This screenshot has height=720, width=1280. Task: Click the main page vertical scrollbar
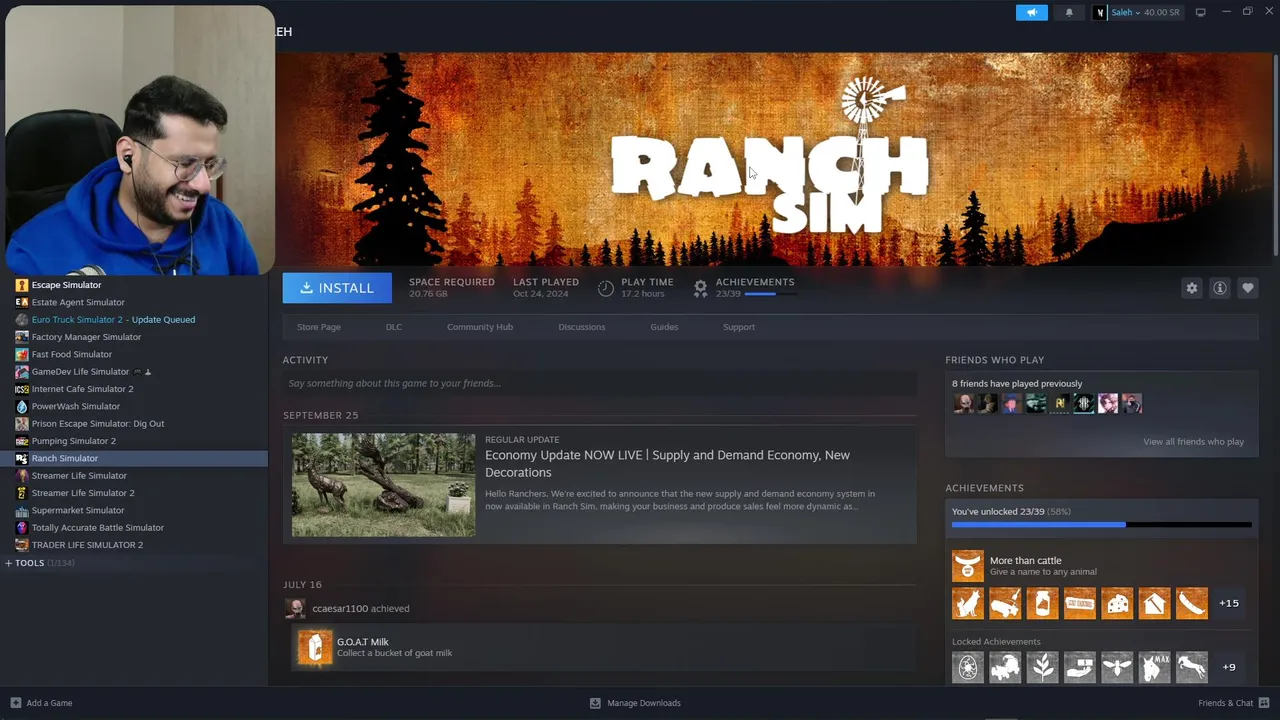click(1275, 155)
